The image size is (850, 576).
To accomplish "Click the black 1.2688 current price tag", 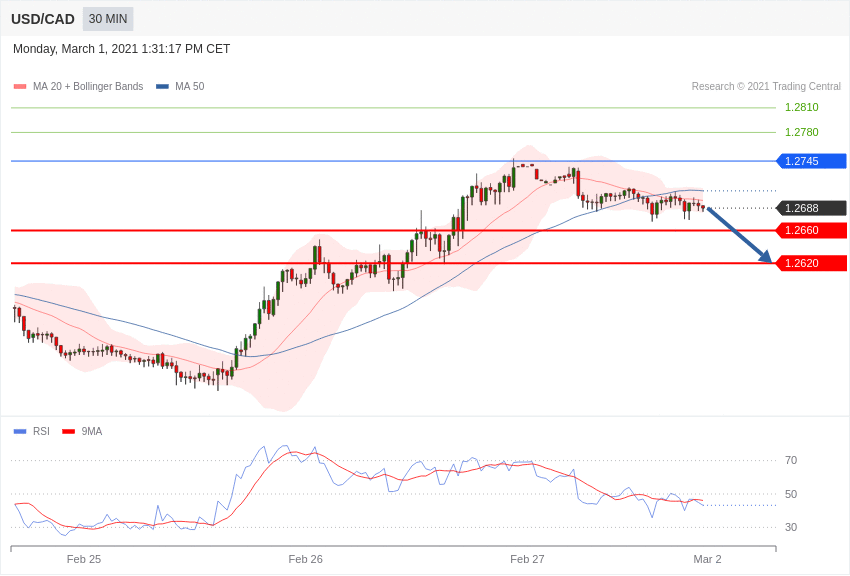I will point(811,208).
